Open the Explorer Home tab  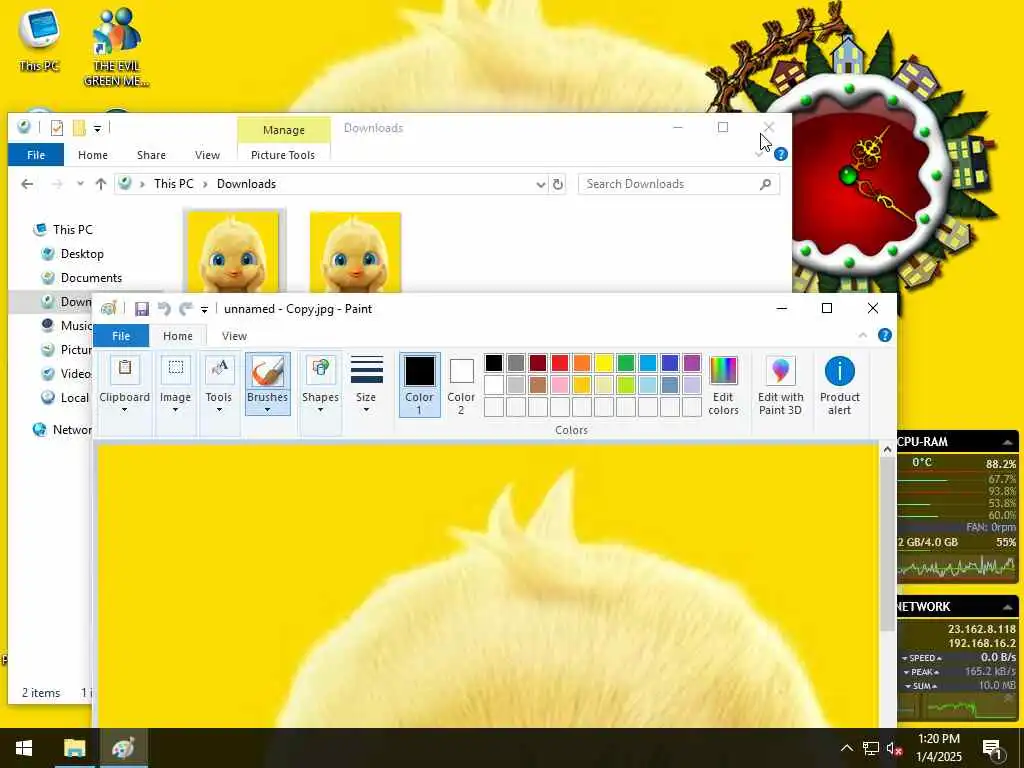pyautogui.click(x=93, y=155)
